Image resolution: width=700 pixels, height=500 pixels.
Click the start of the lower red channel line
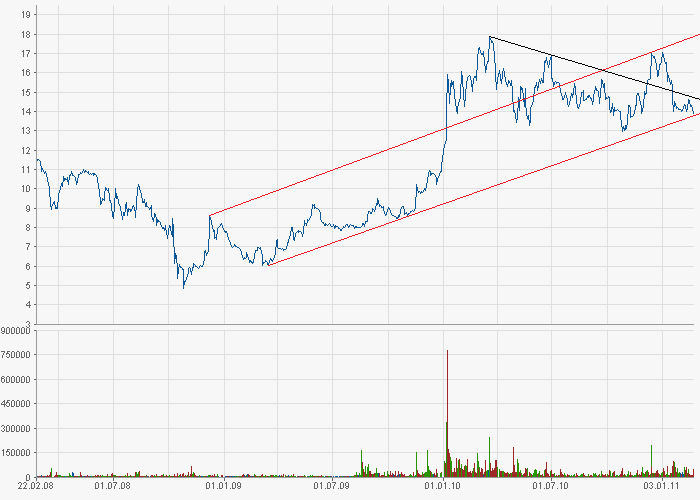[268, 266]
